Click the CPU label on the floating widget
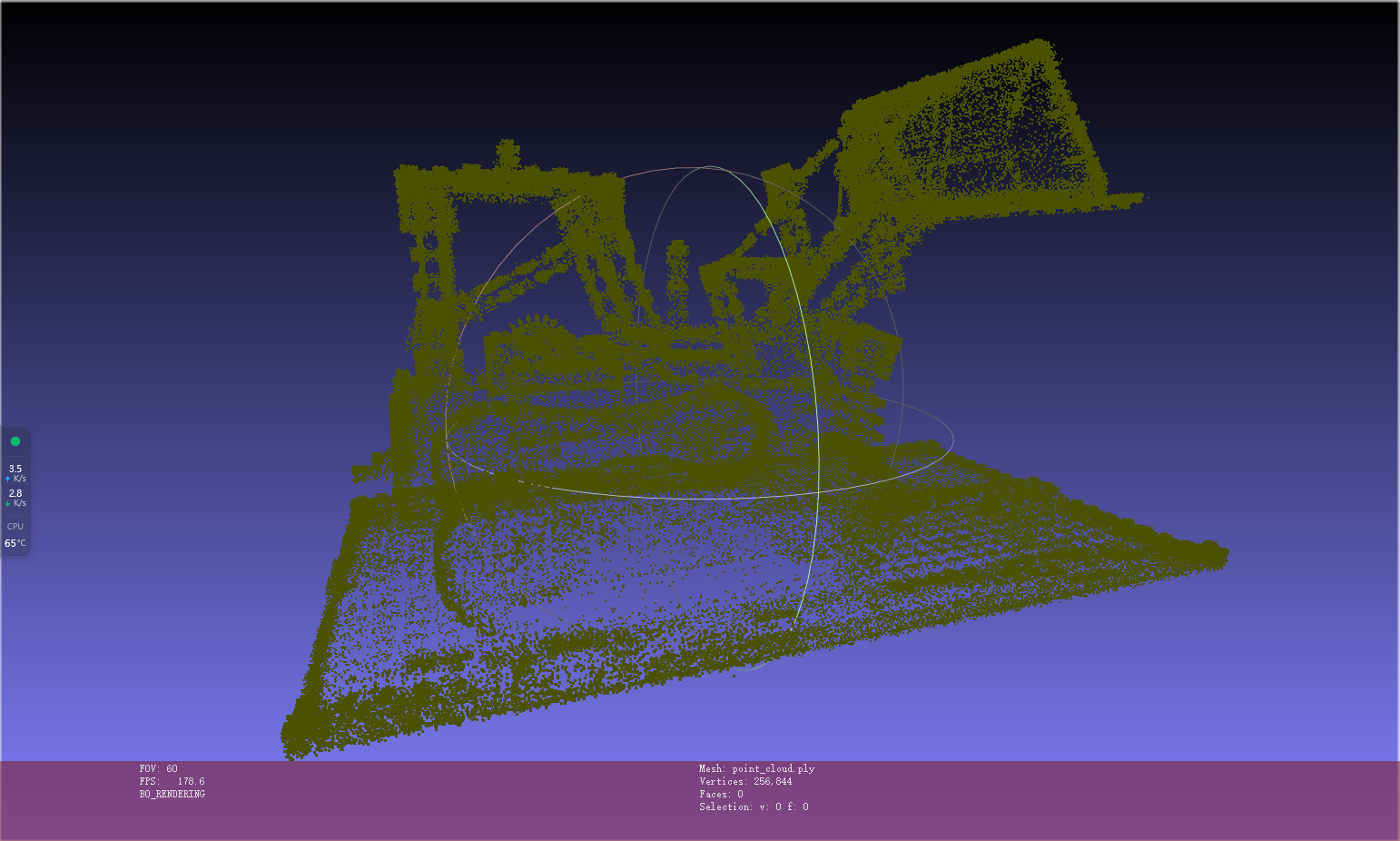Viewport: 1400px width, 841px height. pyautogui.click(x=15, y=525)
